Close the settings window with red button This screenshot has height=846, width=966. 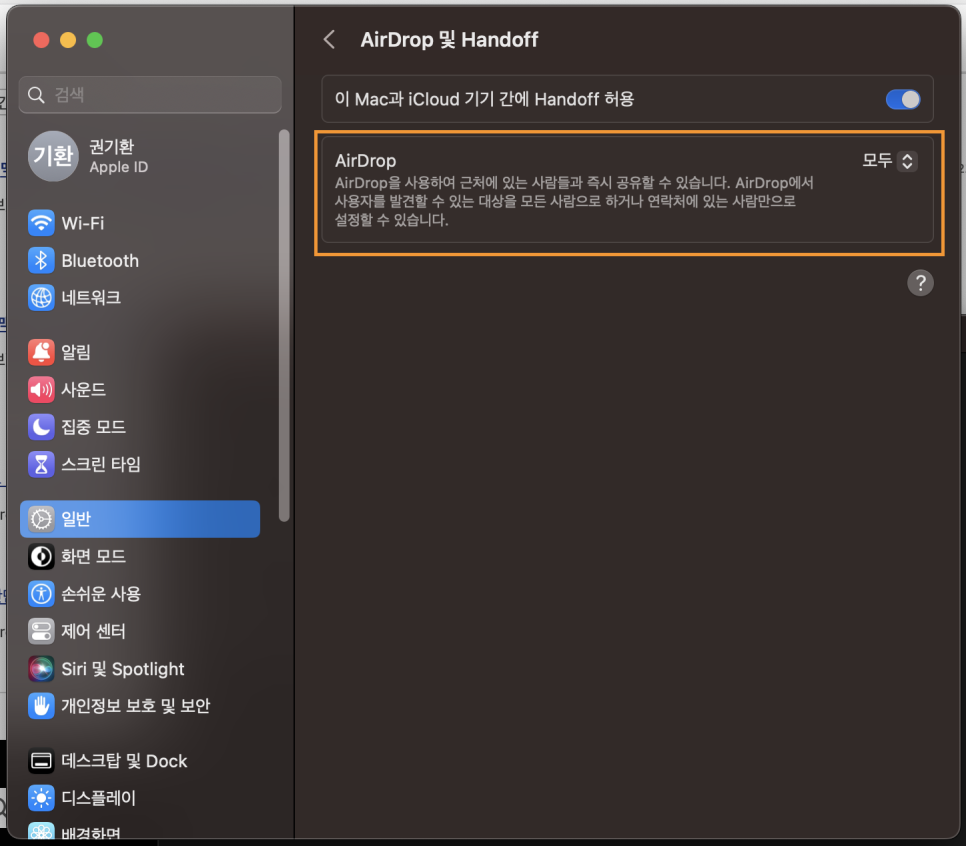(41, 40)
